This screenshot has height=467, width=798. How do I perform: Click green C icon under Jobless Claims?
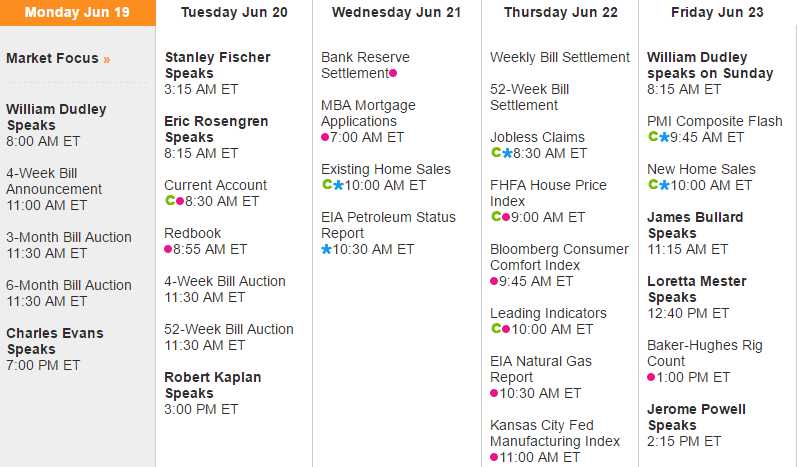coord(495,153)
